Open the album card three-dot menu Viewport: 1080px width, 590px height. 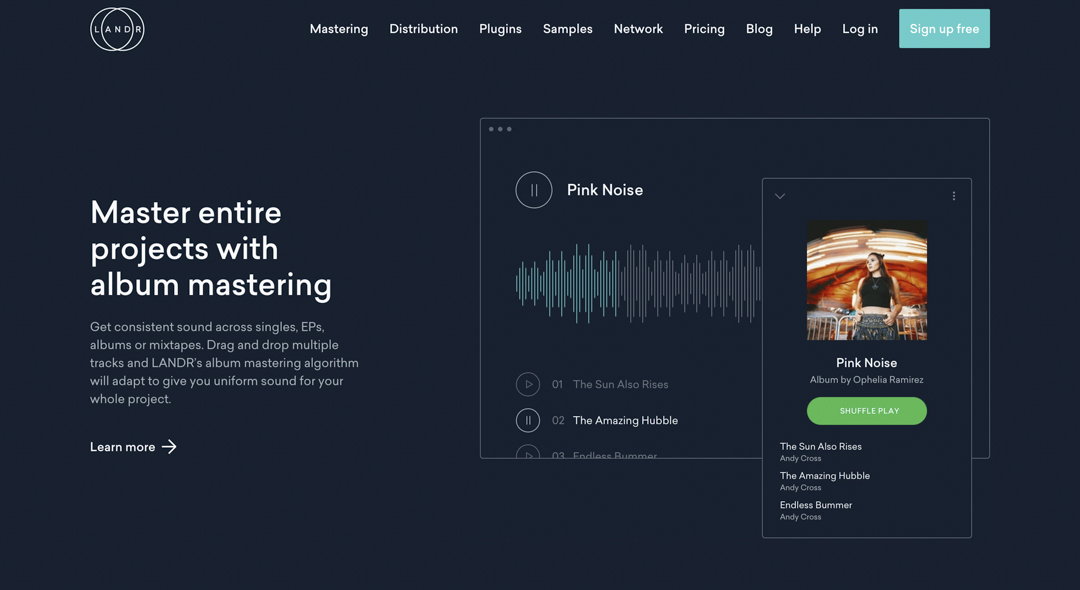pos(954,196)
